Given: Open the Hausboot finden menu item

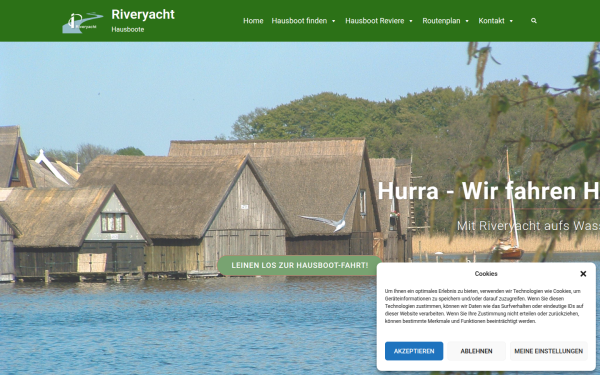Looking at the screenshot, I should [x=299, y=21].
